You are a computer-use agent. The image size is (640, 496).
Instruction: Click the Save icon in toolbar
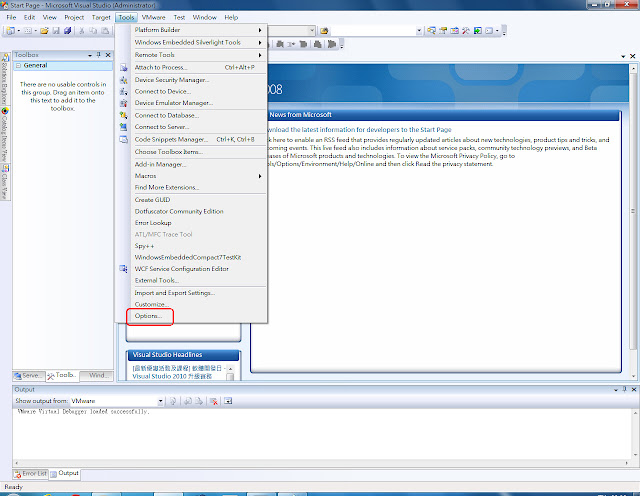click(x=56, y=31)
